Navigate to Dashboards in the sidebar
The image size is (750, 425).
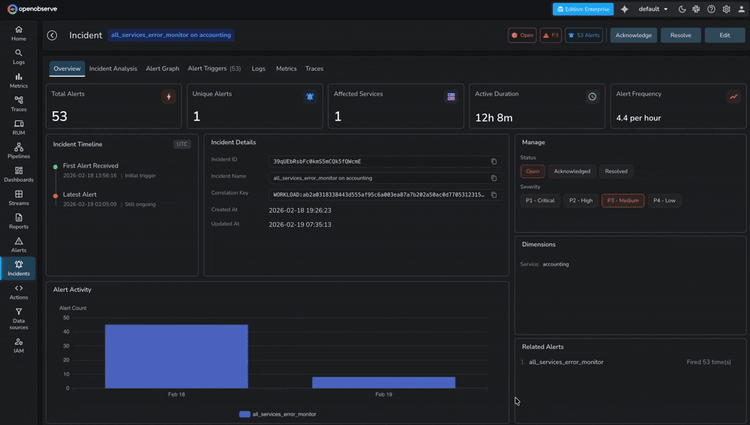[x=18, y=174]
